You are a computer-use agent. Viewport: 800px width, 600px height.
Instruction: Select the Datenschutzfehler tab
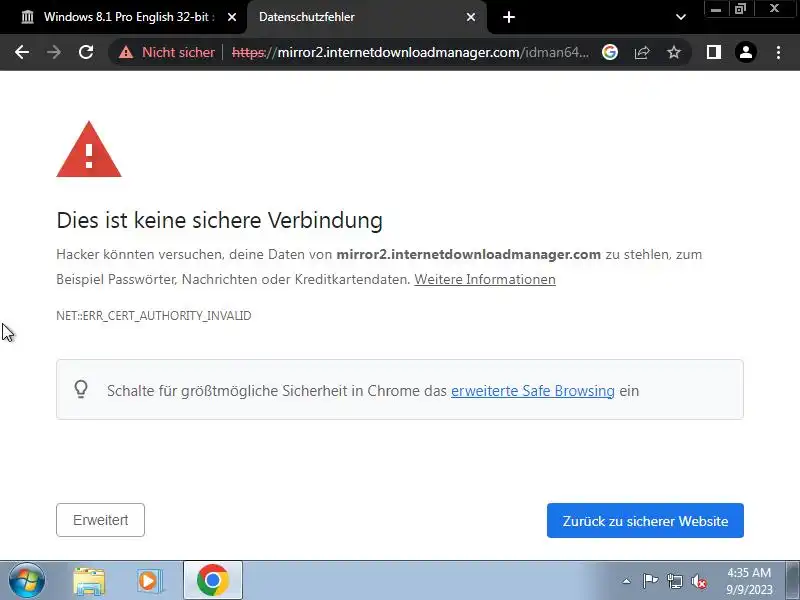pos(366,17)
